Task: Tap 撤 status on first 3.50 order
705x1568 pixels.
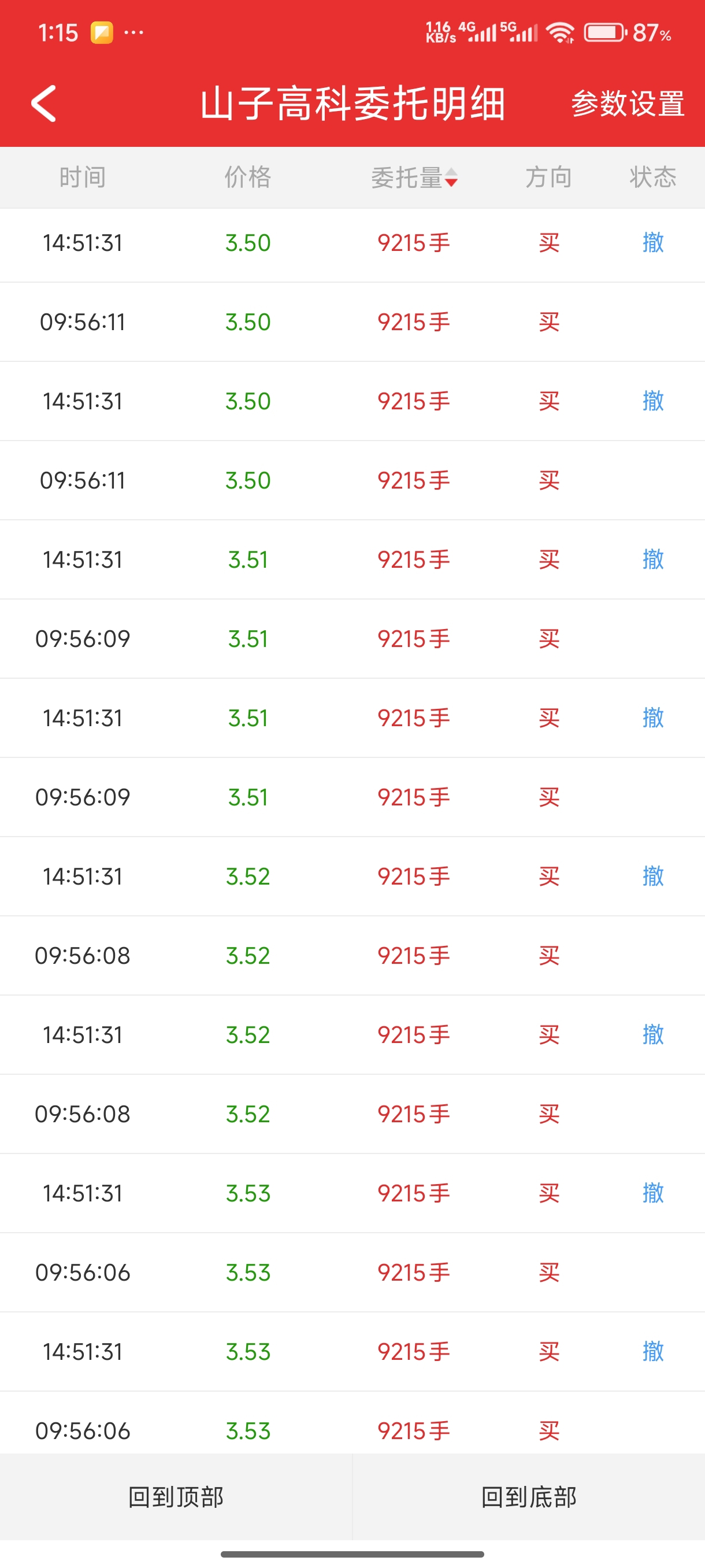Action: [x=652, y=243]
